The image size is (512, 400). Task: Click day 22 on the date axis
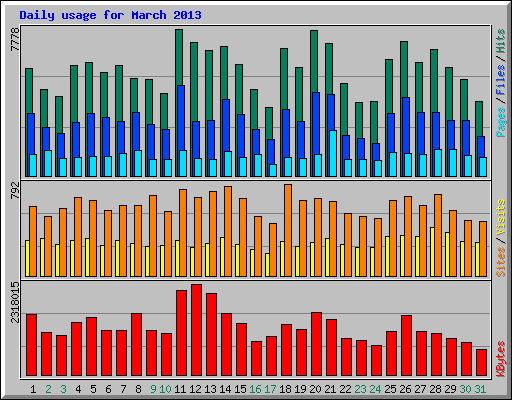(x=345, y=389)
